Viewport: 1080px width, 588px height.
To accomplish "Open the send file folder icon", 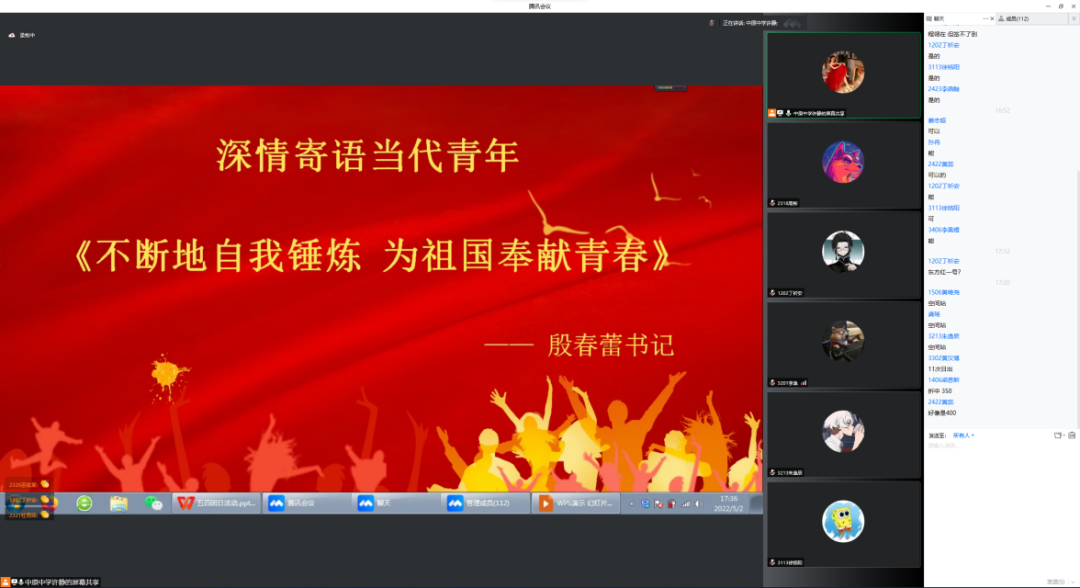I will click(1058, 435).
